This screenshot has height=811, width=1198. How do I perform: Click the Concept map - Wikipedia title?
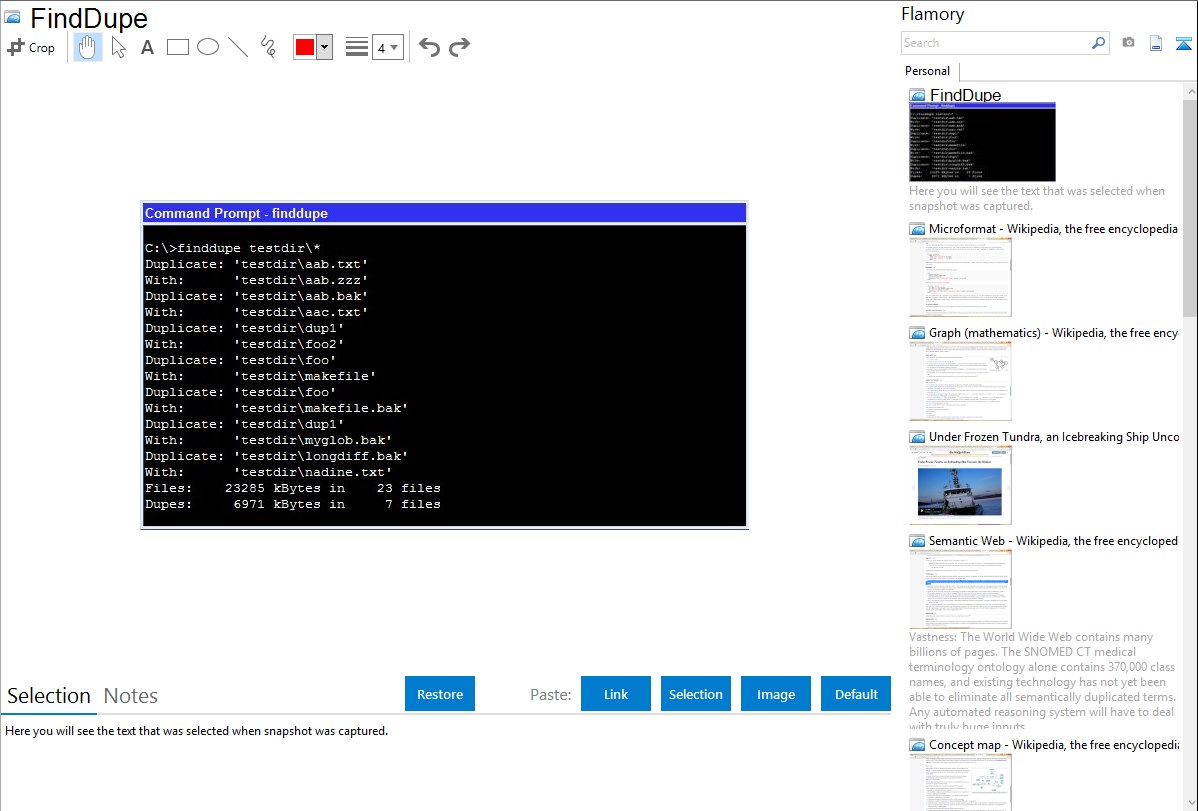point(1053,744)
